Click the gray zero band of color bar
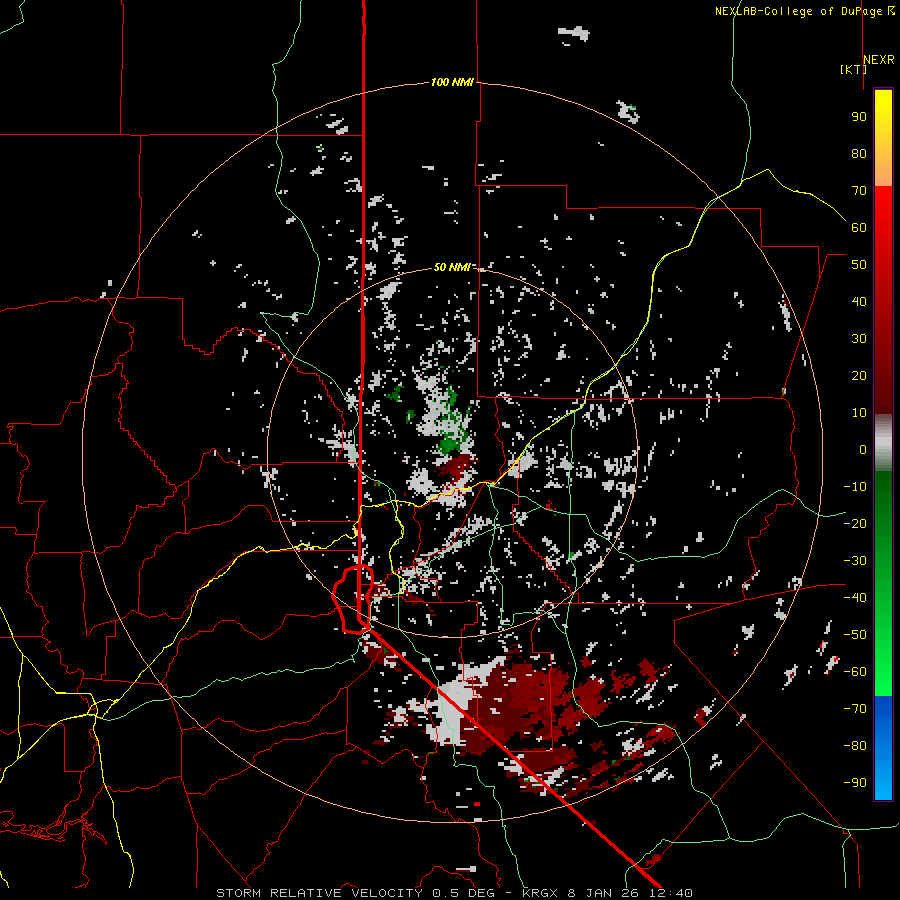This screenshot has width=900, height=900. click(x=883, y=443)
